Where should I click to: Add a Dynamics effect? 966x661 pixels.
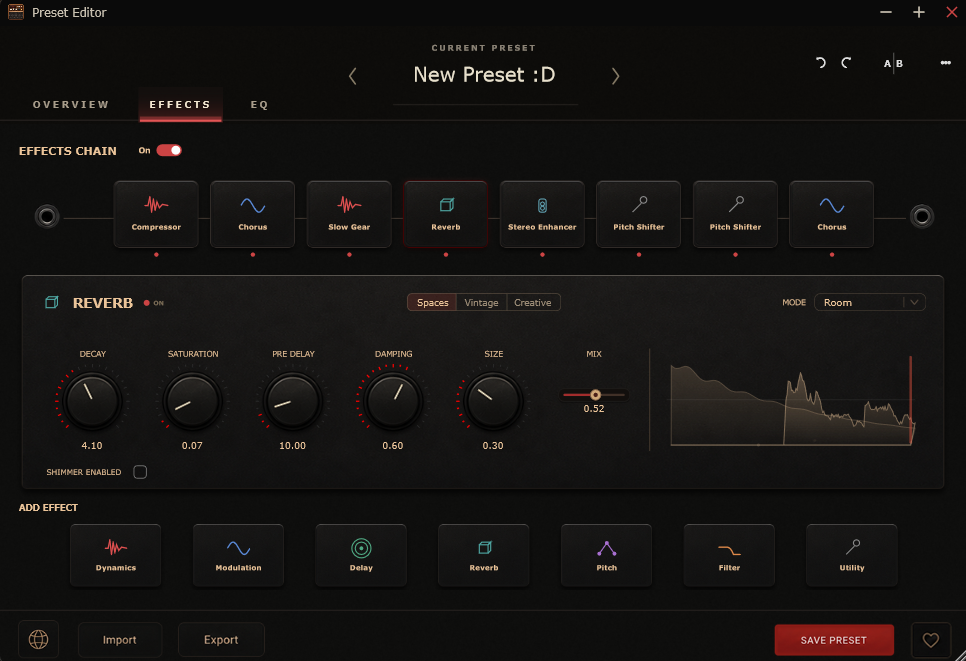115,555
